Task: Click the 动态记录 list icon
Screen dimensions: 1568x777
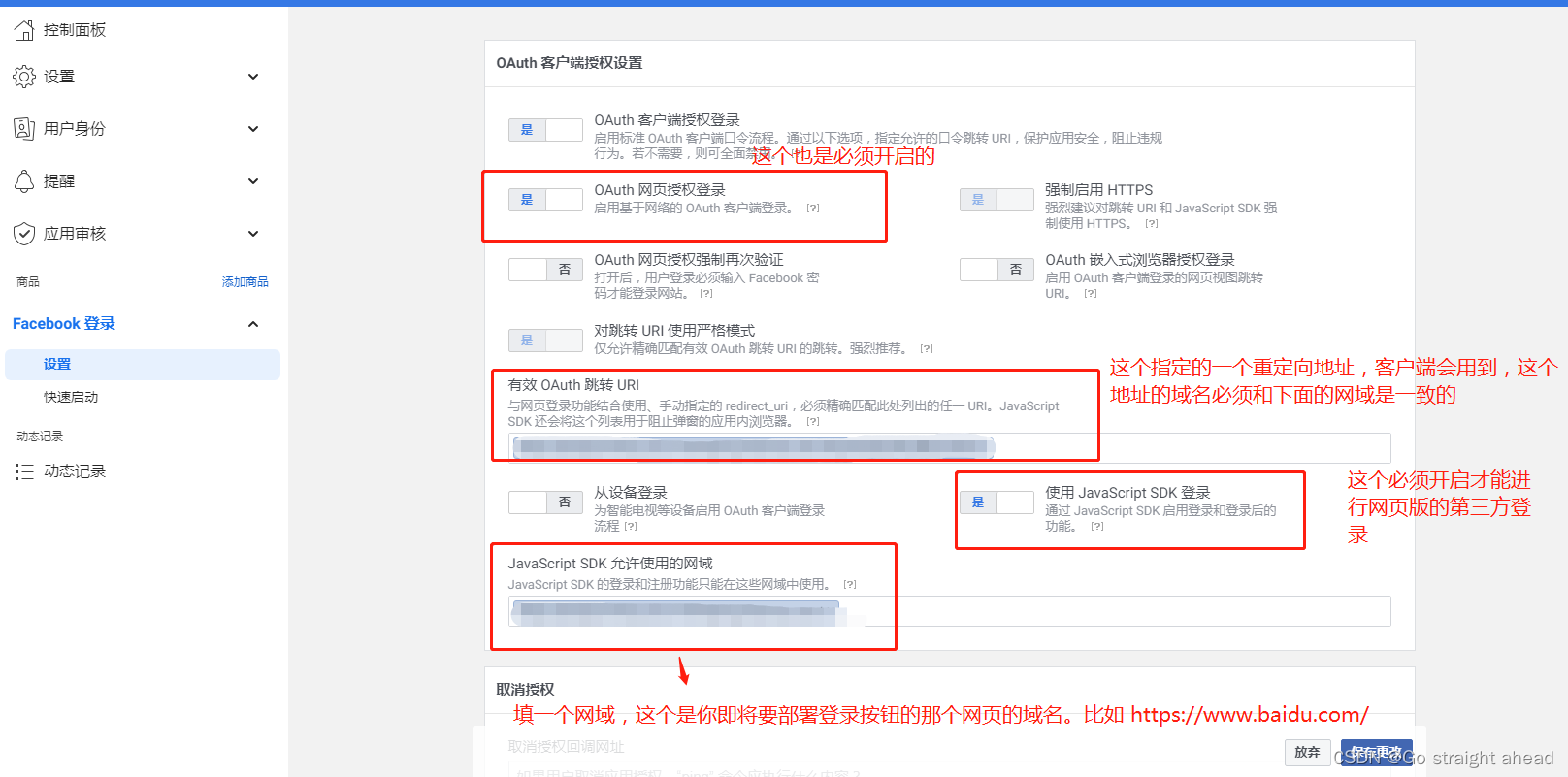Action: (24, 471)
